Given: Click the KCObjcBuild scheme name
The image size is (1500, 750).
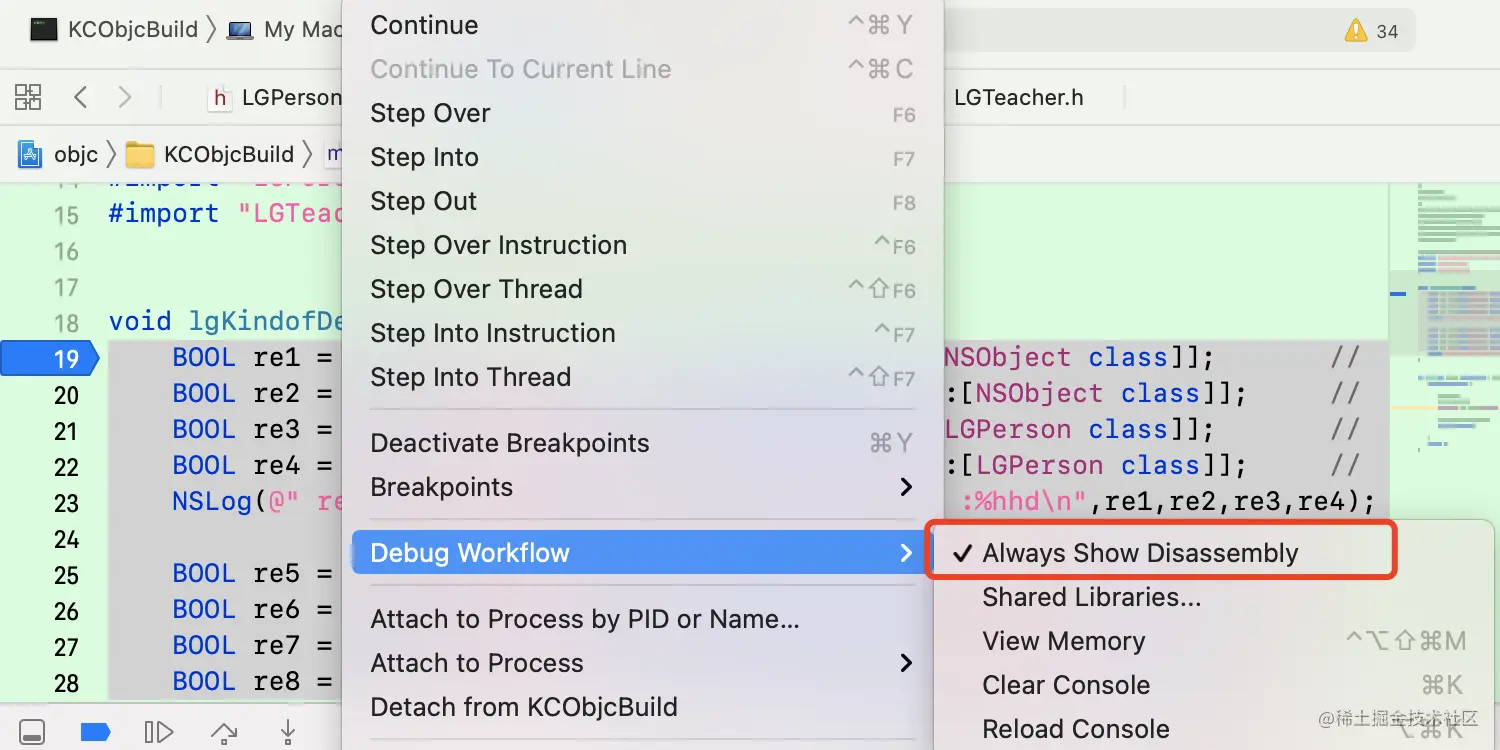Looking at the screenshot, I should click(133, 30).
